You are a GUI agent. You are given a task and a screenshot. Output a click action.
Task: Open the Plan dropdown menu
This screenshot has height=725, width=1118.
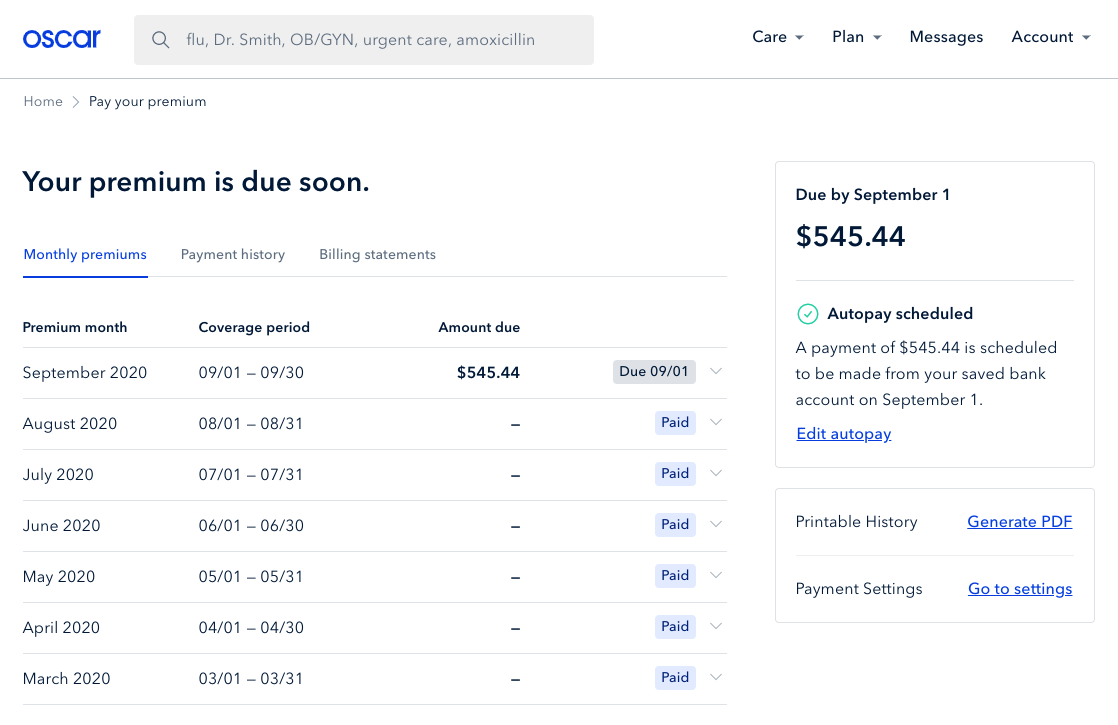point(856,37)
